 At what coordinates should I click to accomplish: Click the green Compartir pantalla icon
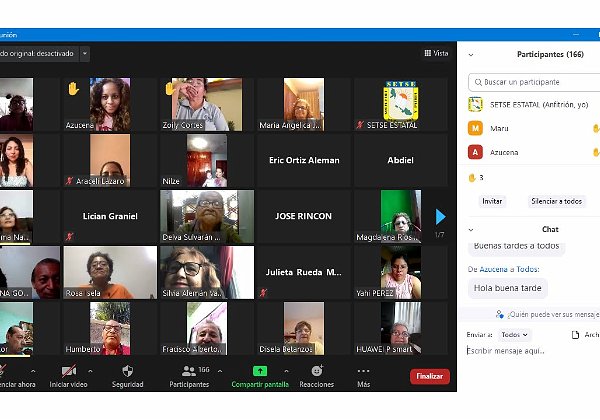[260, 371]
